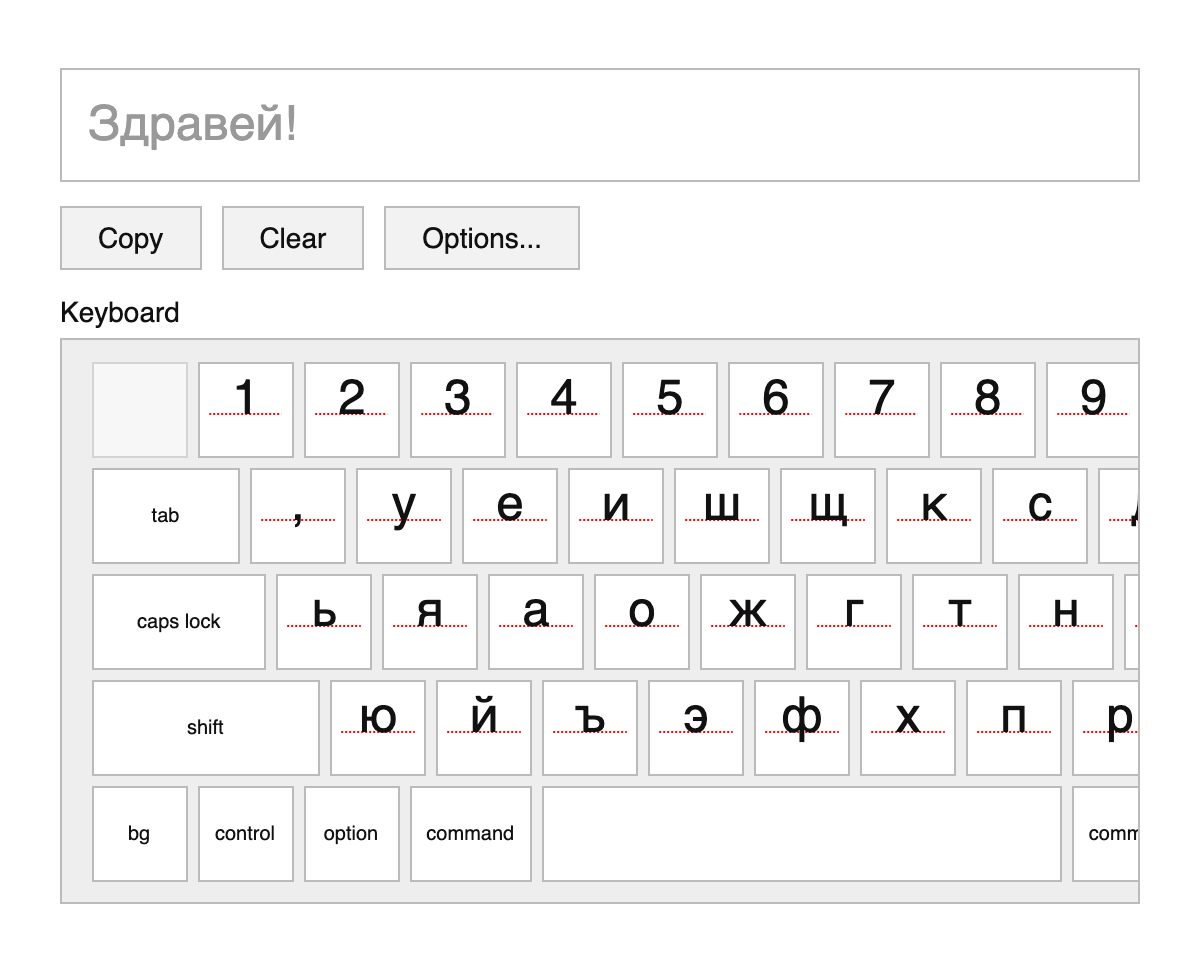Hit the spacebar on virtual keyboard
Viewport: 1200px width, 972px height.
pyautogui.click(x=801, y=833)
